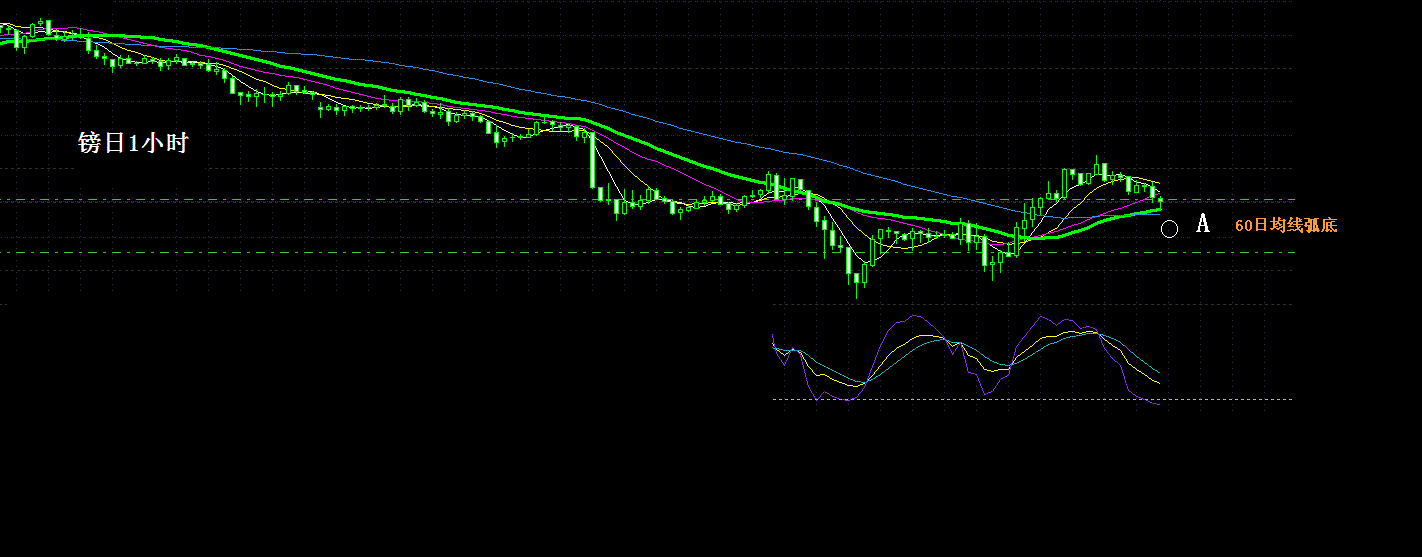Screen dimensions: 1422x557
Task: Click the letter 'A' marker label
Action: [x=1203, y=223]
